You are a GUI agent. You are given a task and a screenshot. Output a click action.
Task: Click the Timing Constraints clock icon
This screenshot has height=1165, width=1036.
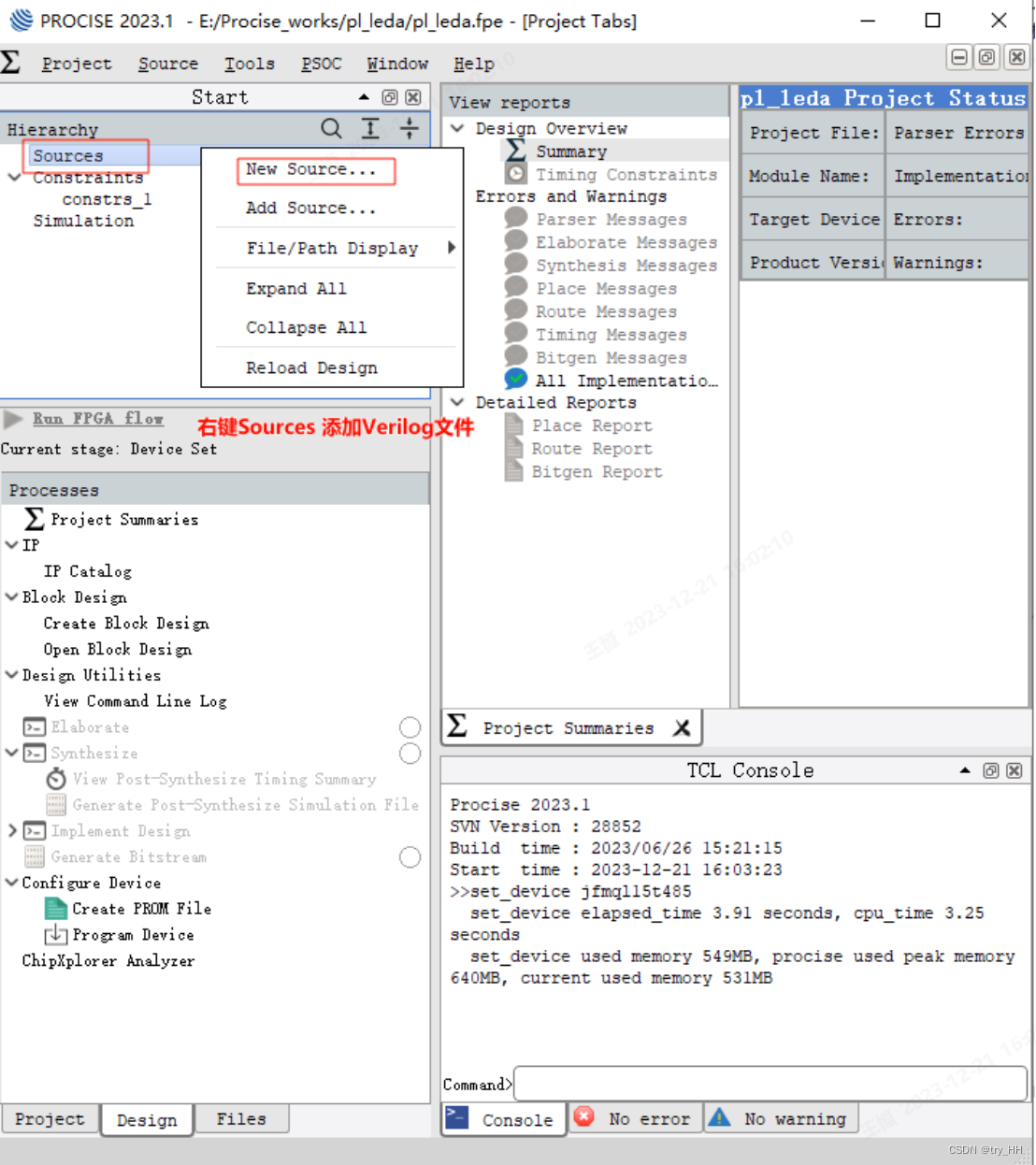(x=515, y=174)
